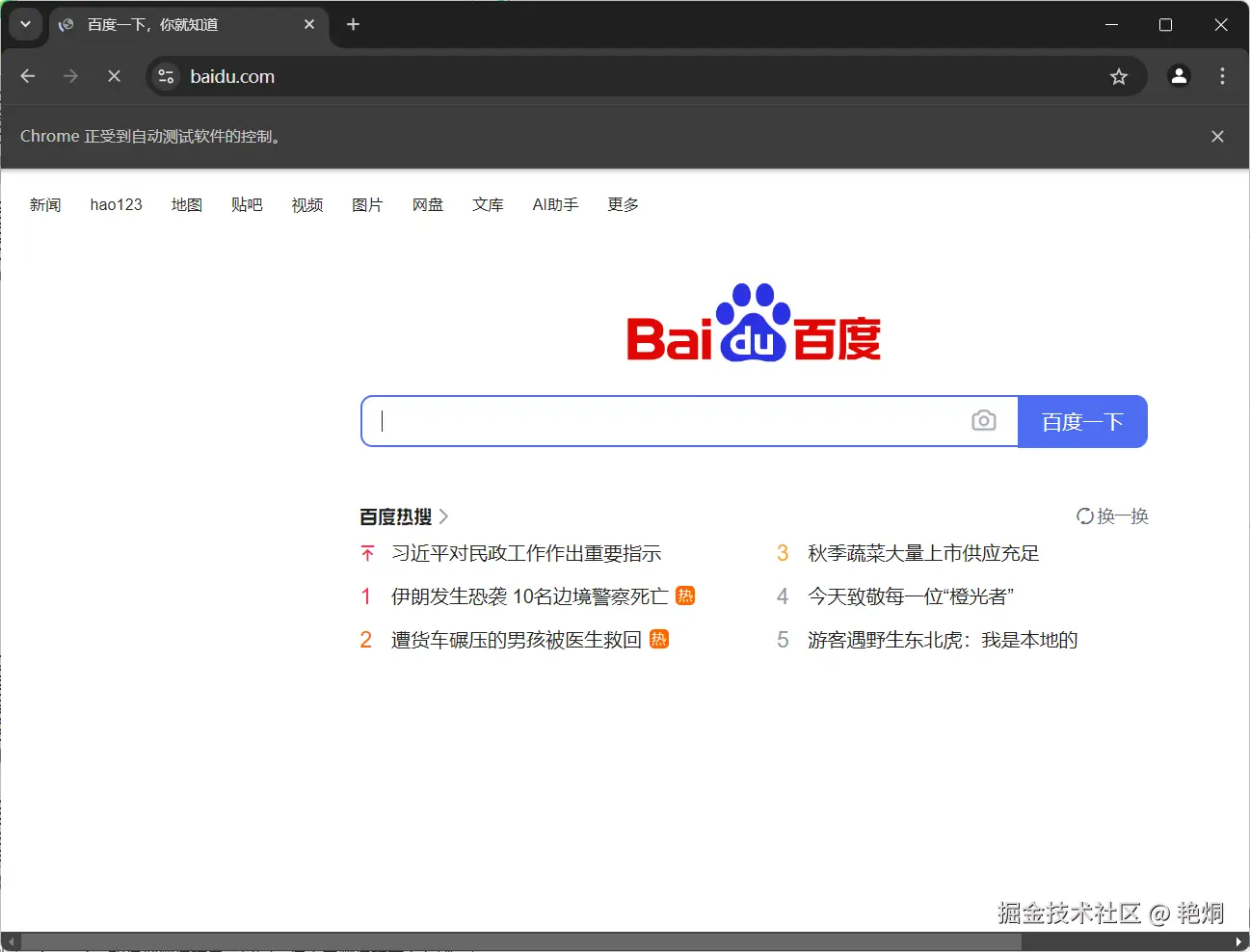Open hot search 游客遇野生东北虎：我是本地的
The height and width of the screenshot is (952, 1250).
(943, 640)
